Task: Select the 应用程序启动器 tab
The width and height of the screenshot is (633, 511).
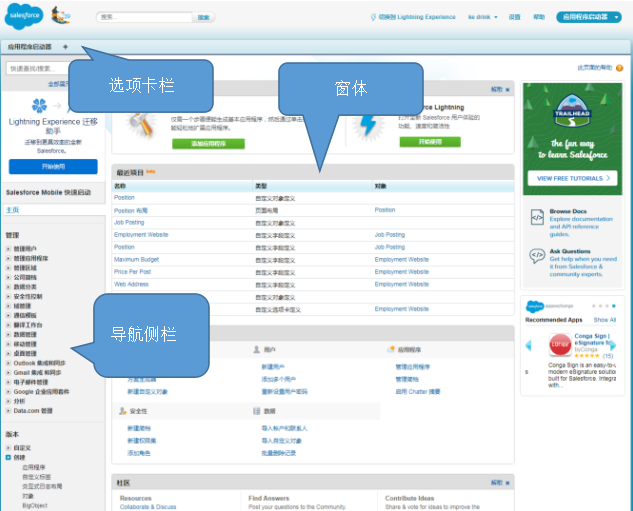Action: pyautogui.click(x=30, y=47)
